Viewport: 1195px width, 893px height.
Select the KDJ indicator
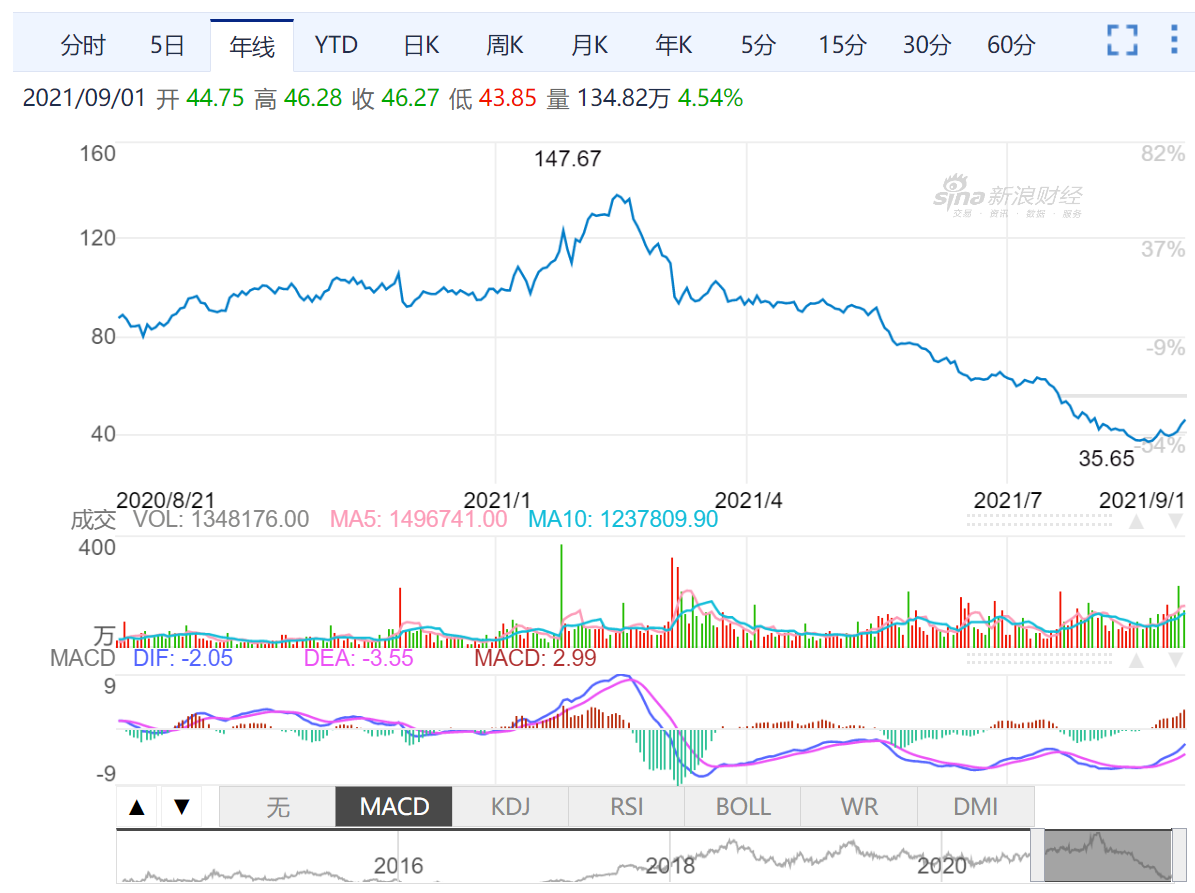pyautogui.click(x=510, y=807)
